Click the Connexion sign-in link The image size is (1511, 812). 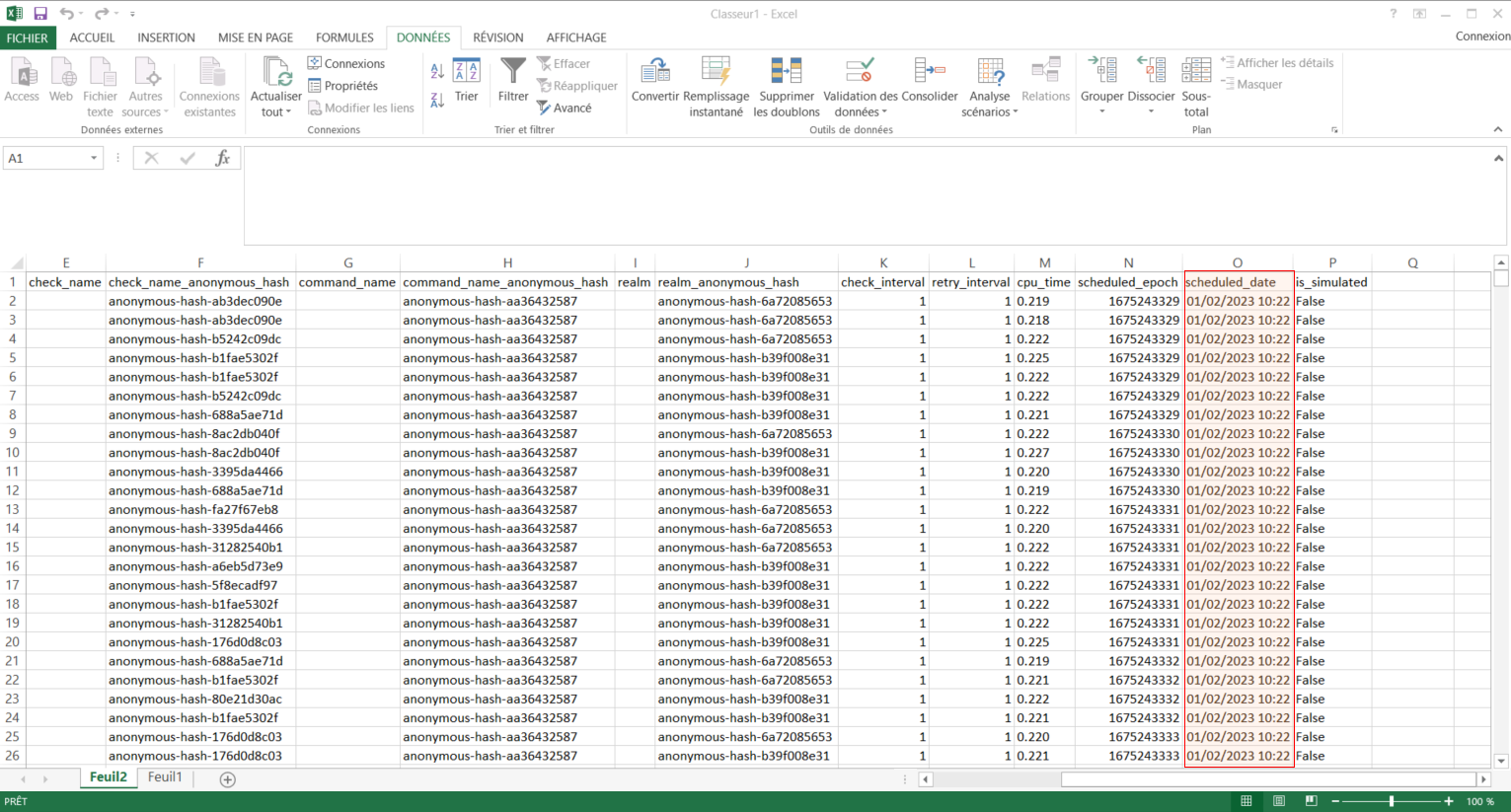click(x=1481, y=37)
